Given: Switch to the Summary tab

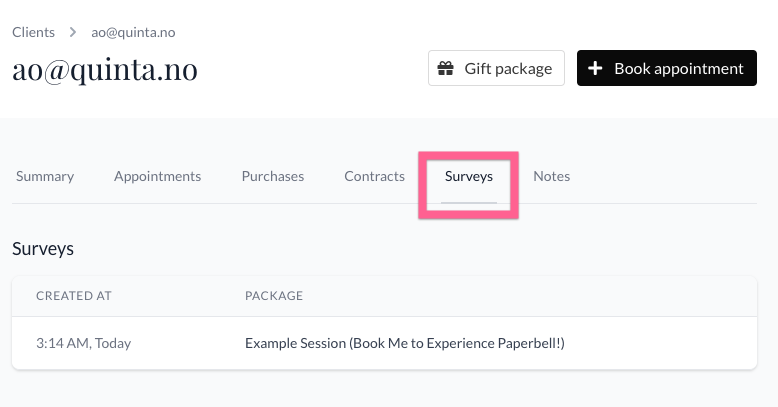Looking at the screenshot, I should [45, 176].
